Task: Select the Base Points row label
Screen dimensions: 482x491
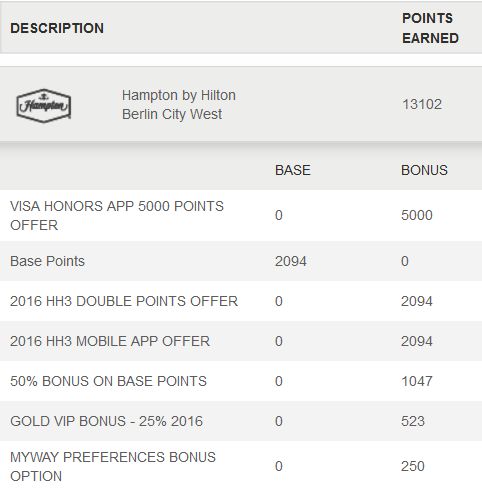Action: pos(47,261)
